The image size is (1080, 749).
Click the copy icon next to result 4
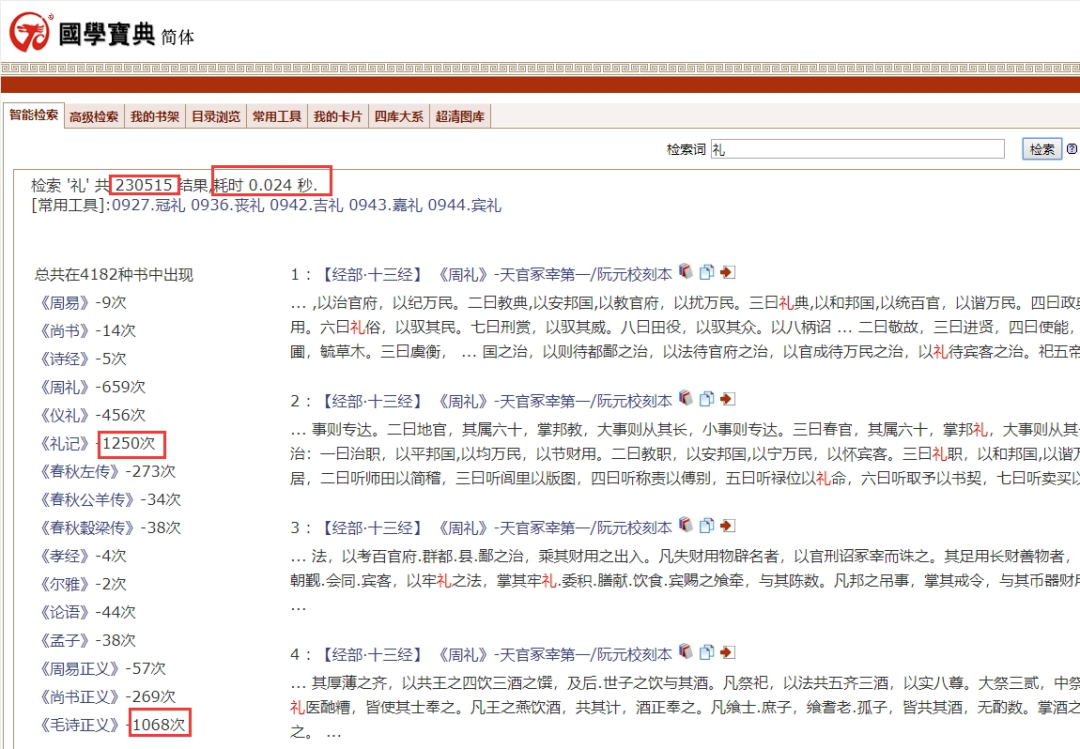706,653
